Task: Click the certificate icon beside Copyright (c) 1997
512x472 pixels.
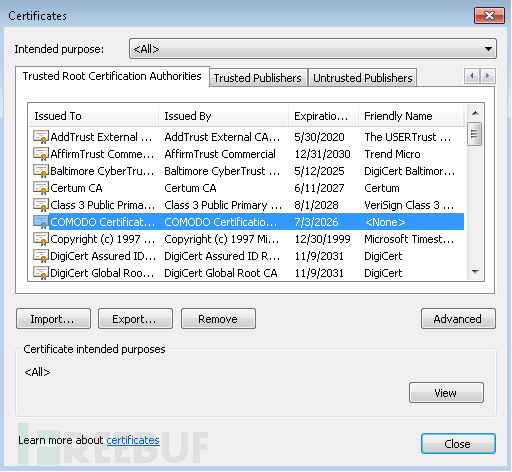Action: pyautogui.click(x=41, y=239)
